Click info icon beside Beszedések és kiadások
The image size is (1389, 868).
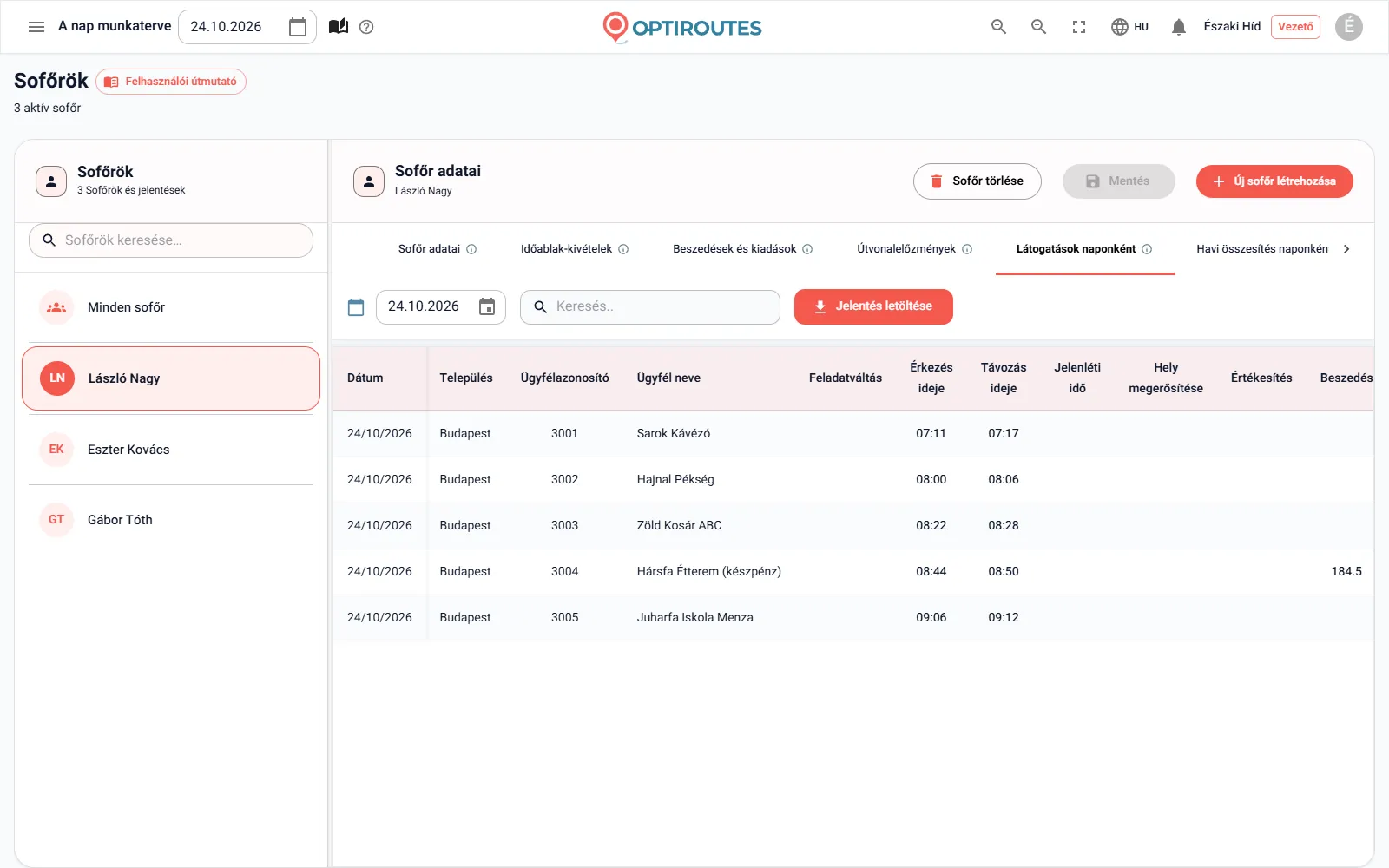pyautogui.click(x=807, y=249)
